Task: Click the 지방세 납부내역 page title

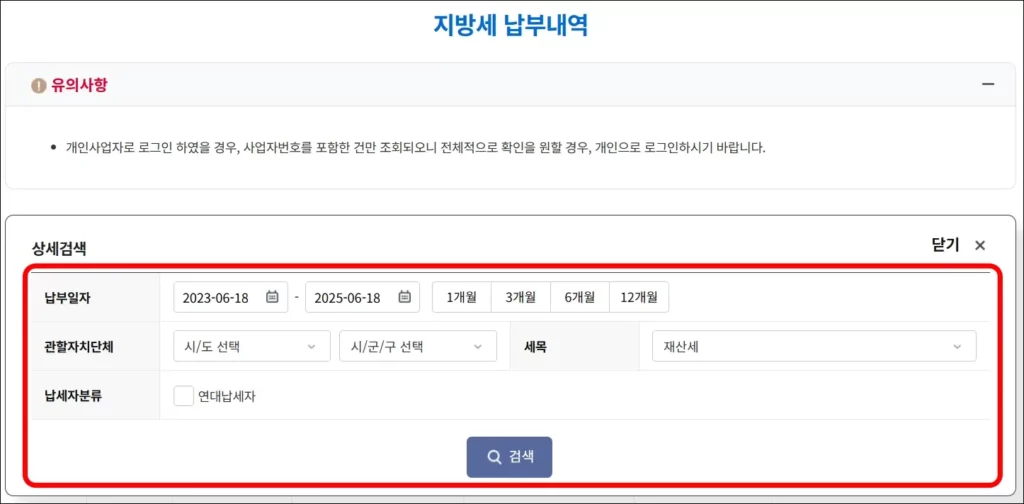Action: 511,25
